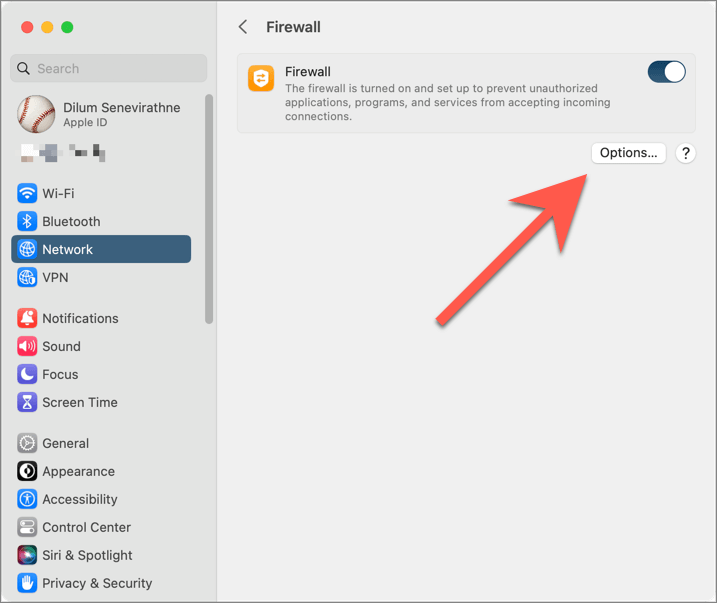The height and width of the screenshot is (603, 717).
Task: Click the Screen Time hourglass icon
Action: pos(27,402)
